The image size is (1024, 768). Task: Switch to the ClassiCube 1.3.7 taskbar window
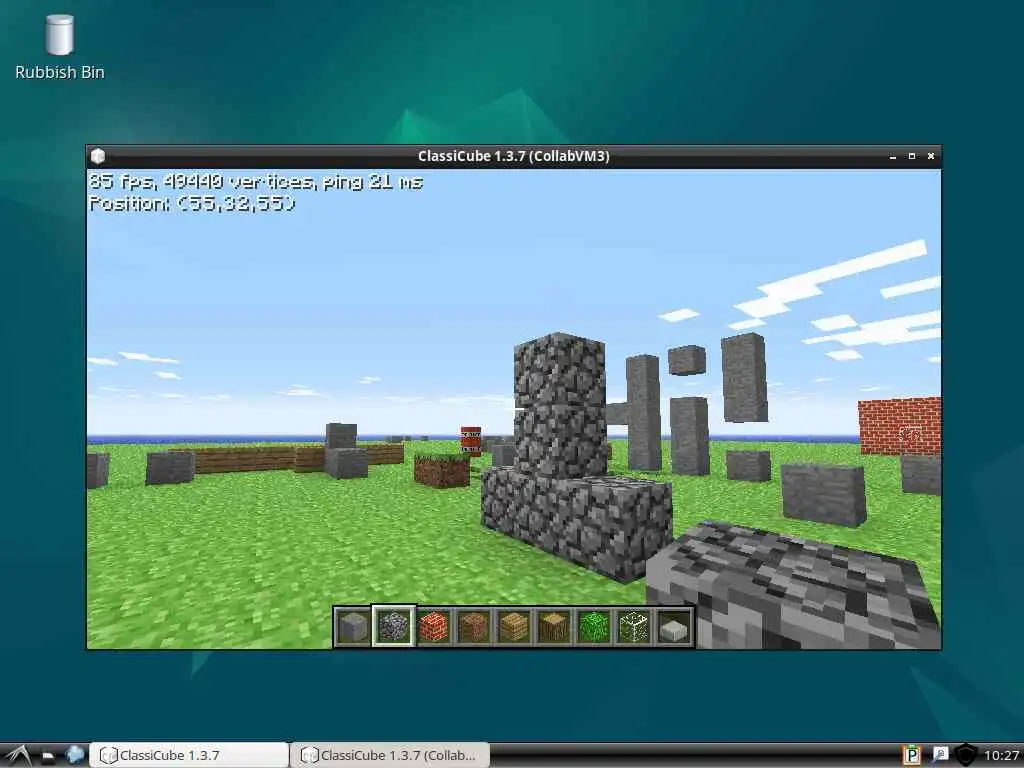[189, 755]
